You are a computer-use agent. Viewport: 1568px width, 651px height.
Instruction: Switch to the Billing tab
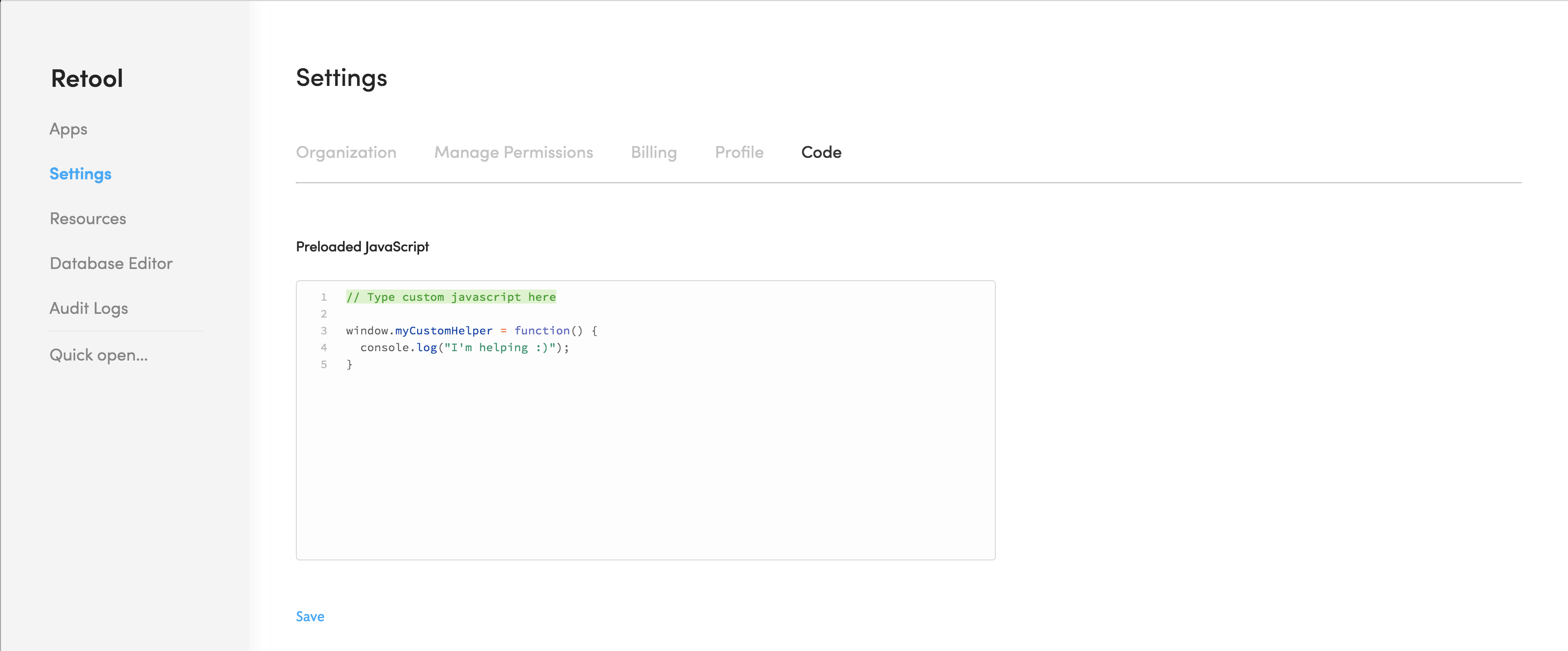coord(653,152)
